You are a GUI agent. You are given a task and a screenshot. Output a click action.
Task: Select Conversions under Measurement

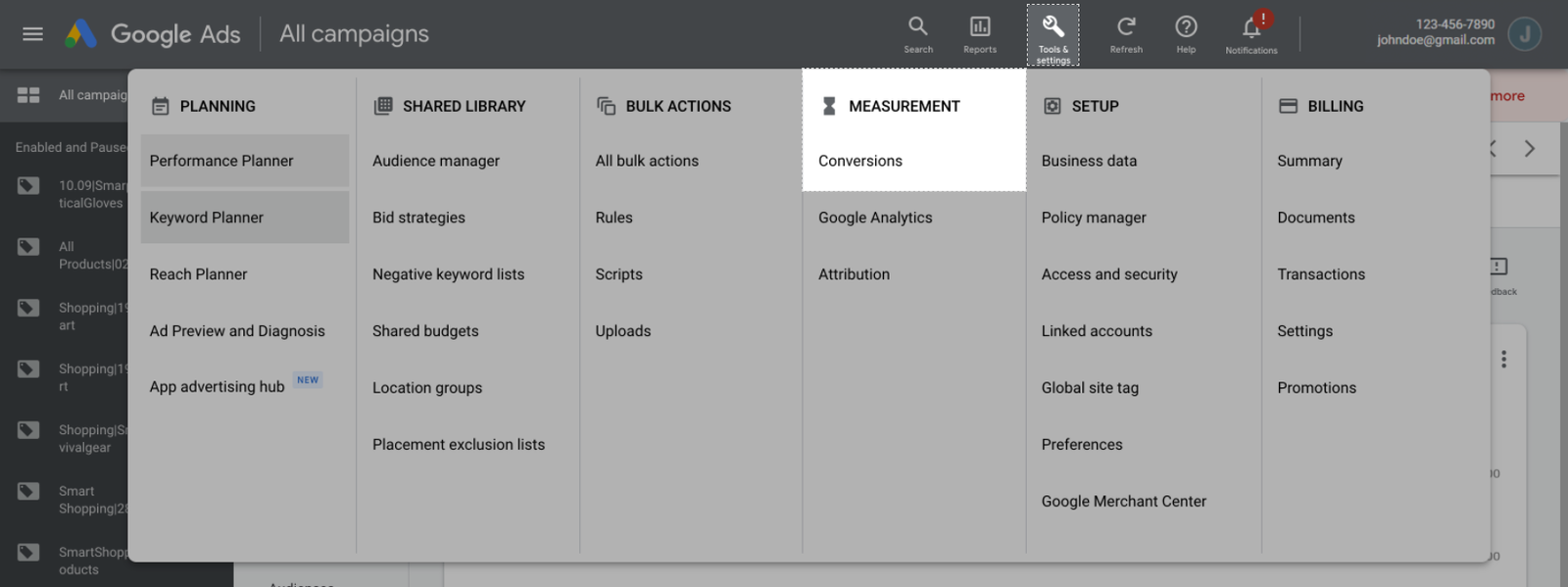860,161
